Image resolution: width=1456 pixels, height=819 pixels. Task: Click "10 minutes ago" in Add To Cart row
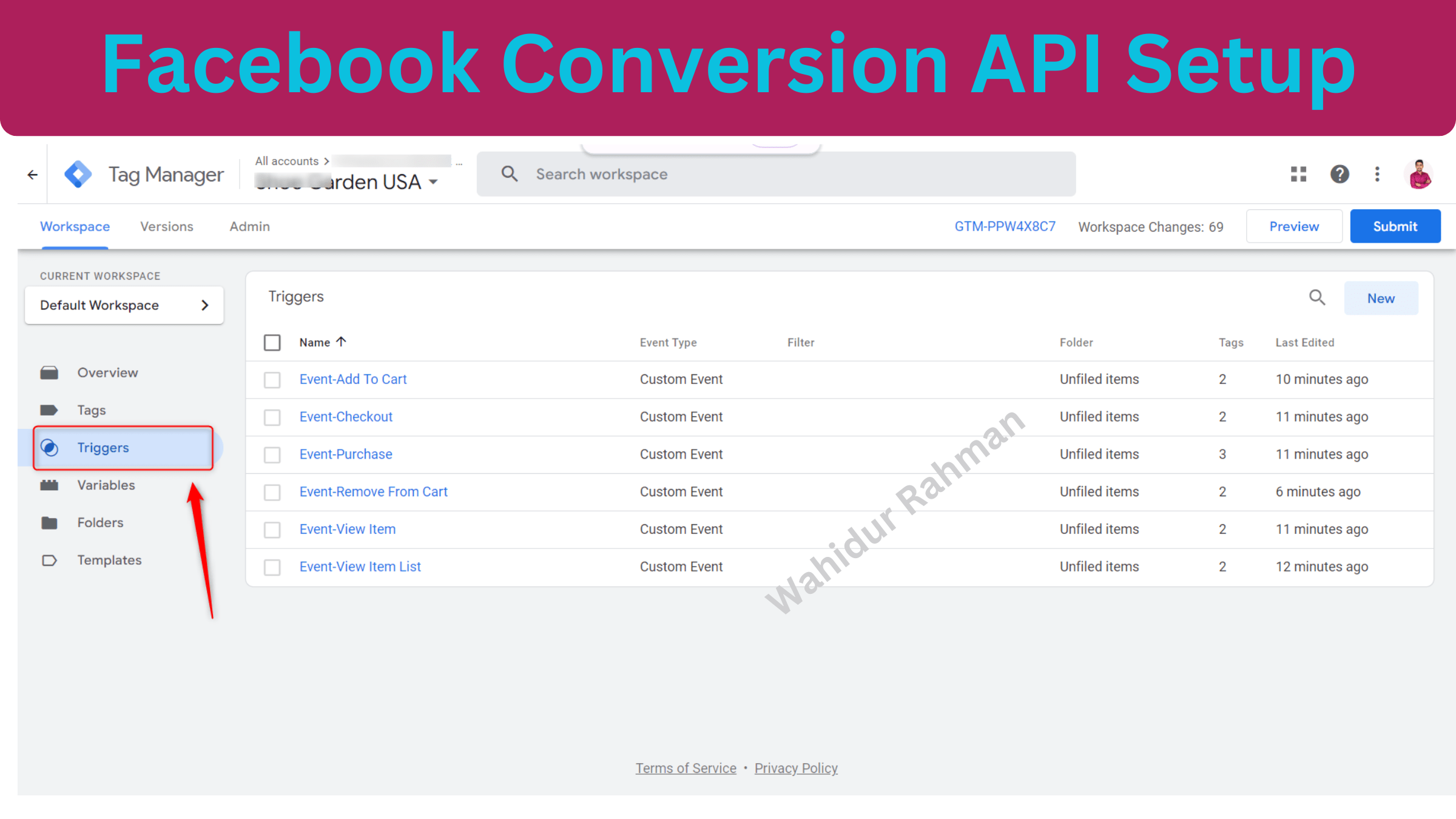click(x=1322, y=379)
